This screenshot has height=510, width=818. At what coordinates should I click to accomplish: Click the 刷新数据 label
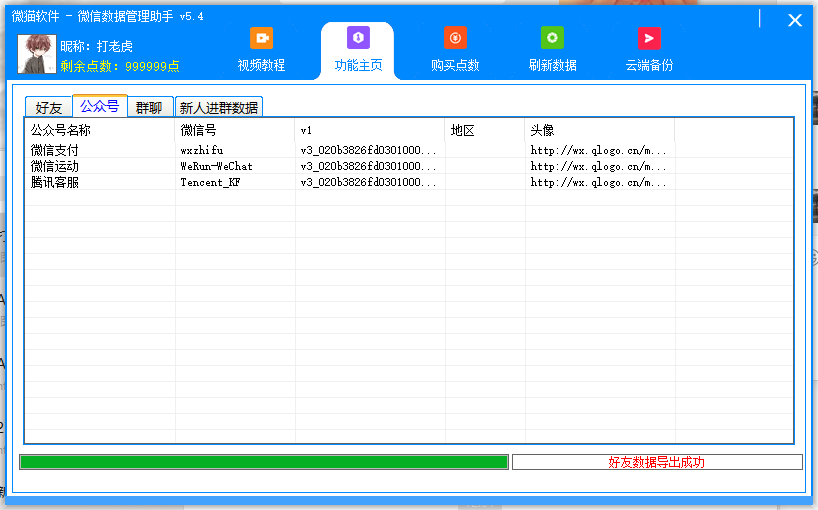click(x=552, y=65)
